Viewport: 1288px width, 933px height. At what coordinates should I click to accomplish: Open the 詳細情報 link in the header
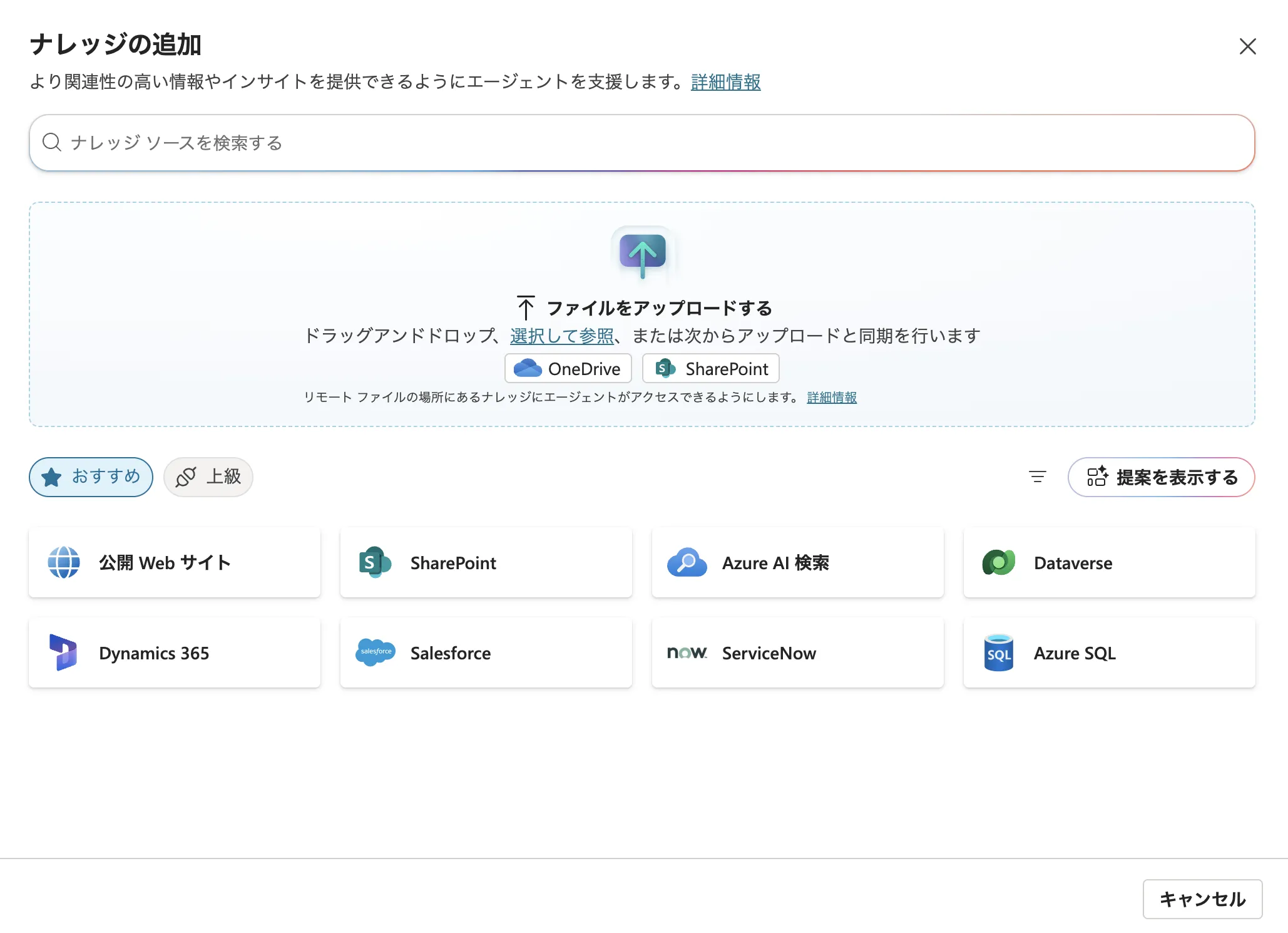[x=725, y=82]
